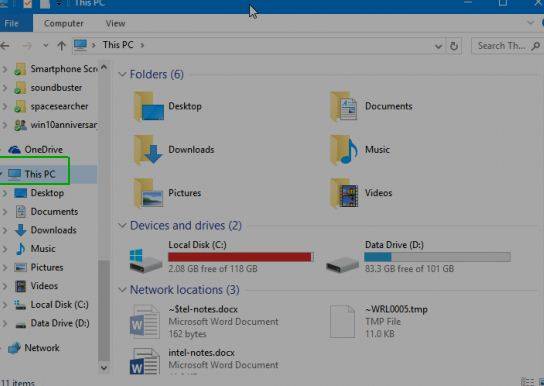Expand the soundbuster tree node
Image resolution: width=544 pixels, height=386 pixels.
pyautogui.click(x=5, y=87)
